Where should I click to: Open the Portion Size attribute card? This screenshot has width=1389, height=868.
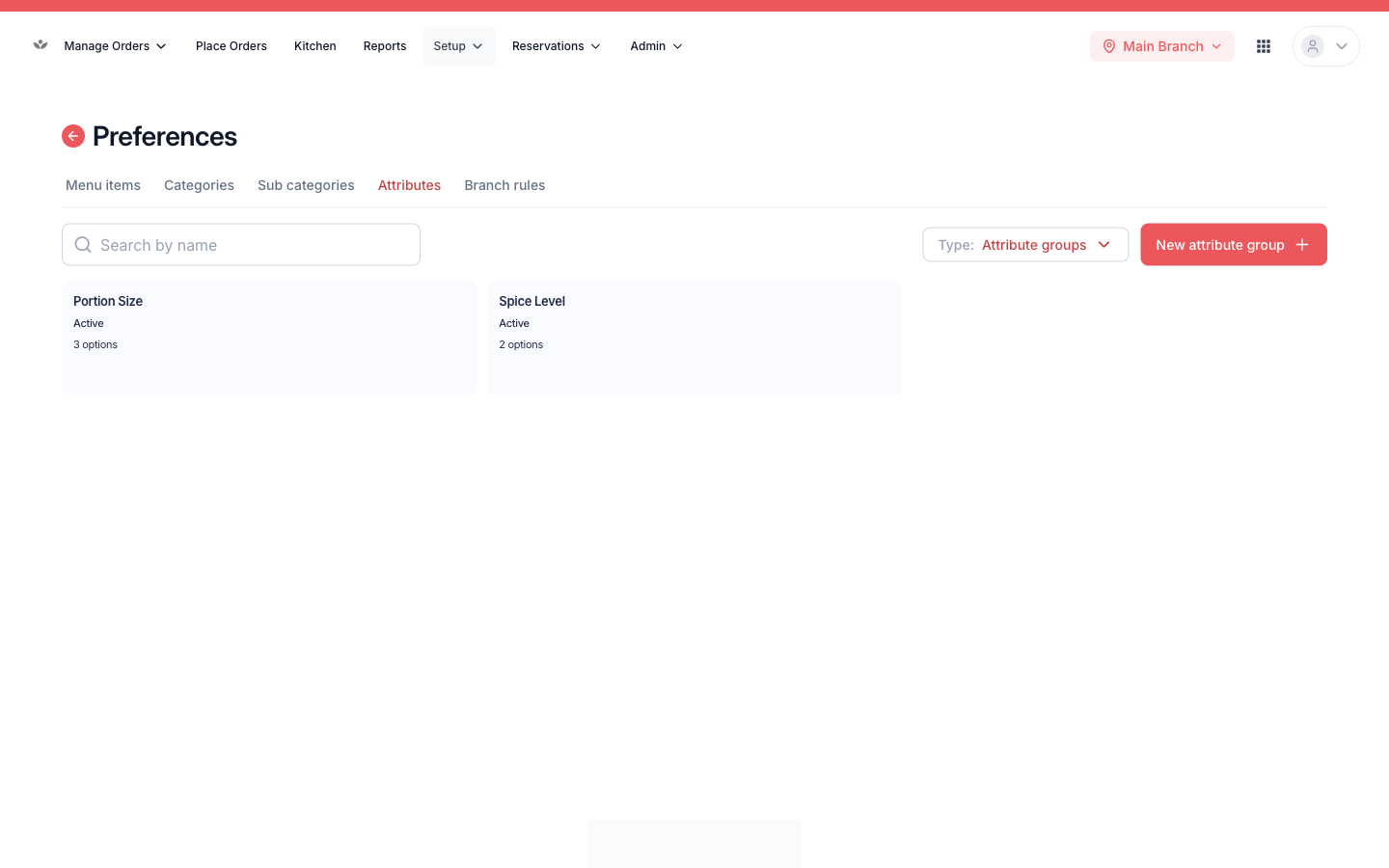click(269, 338)
